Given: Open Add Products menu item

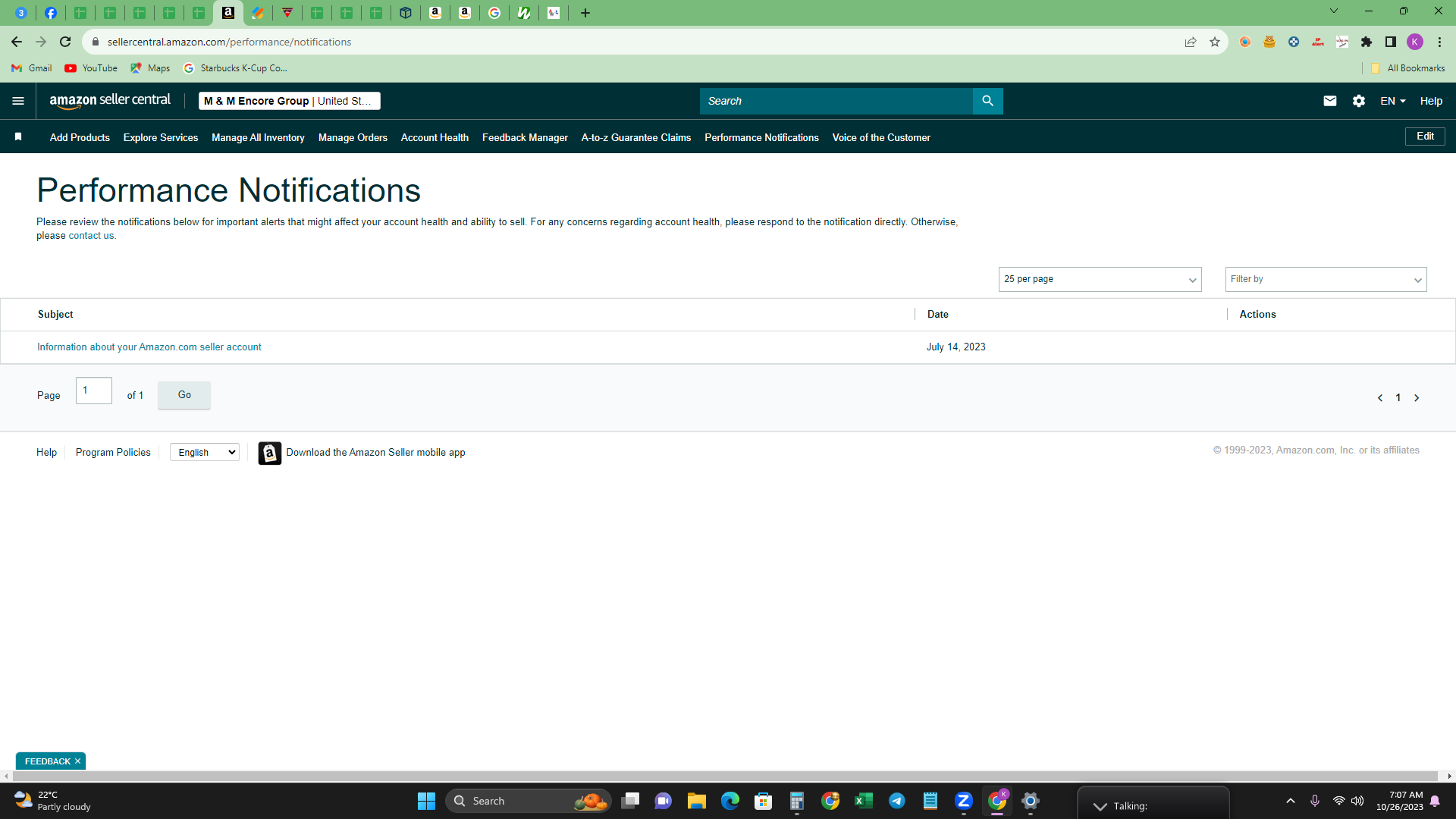Looking at the screenshot, I should (x=80, y=137).
